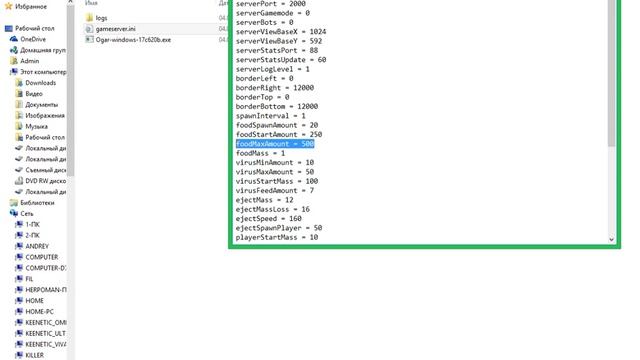Viewport: 640px width, 360px height.
Task: Click the line borderTop = 0
Action: click(262, 97)
